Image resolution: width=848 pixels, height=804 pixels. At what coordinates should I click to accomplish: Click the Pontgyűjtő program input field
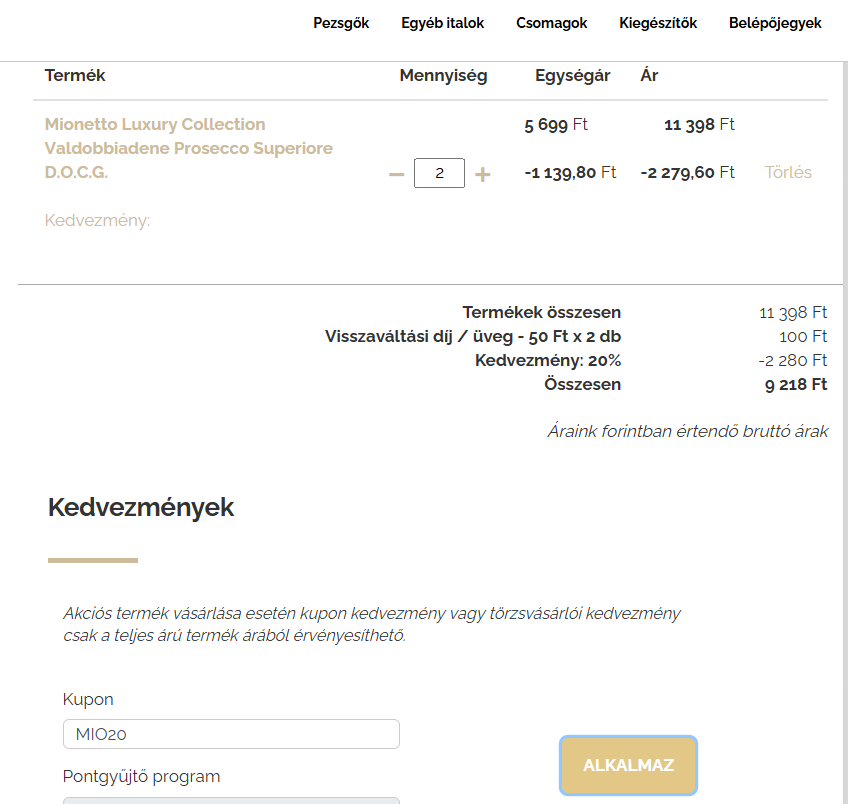(x=231, y=799)
